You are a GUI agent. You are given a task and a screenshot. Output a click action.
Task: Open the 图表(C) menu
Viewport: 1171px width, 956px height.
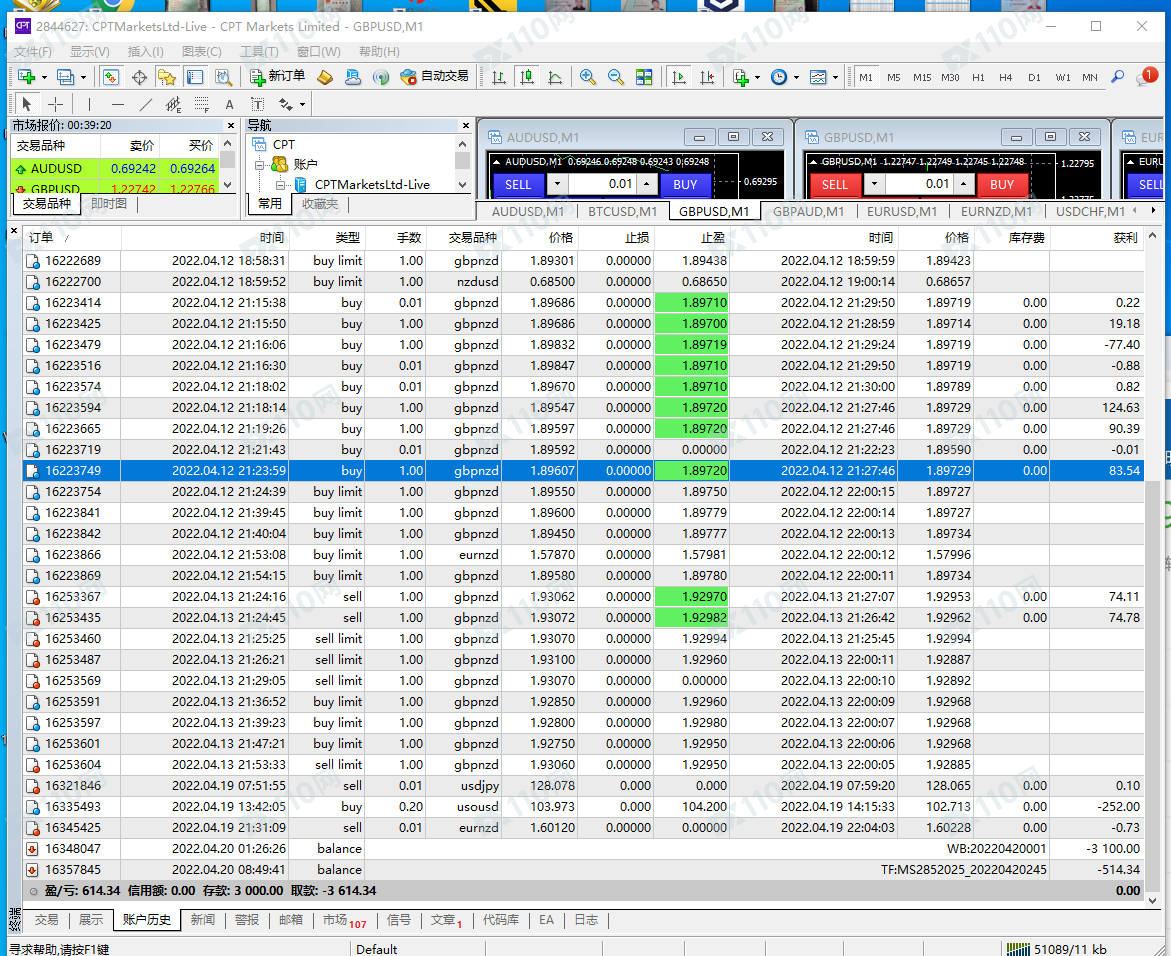201,52
